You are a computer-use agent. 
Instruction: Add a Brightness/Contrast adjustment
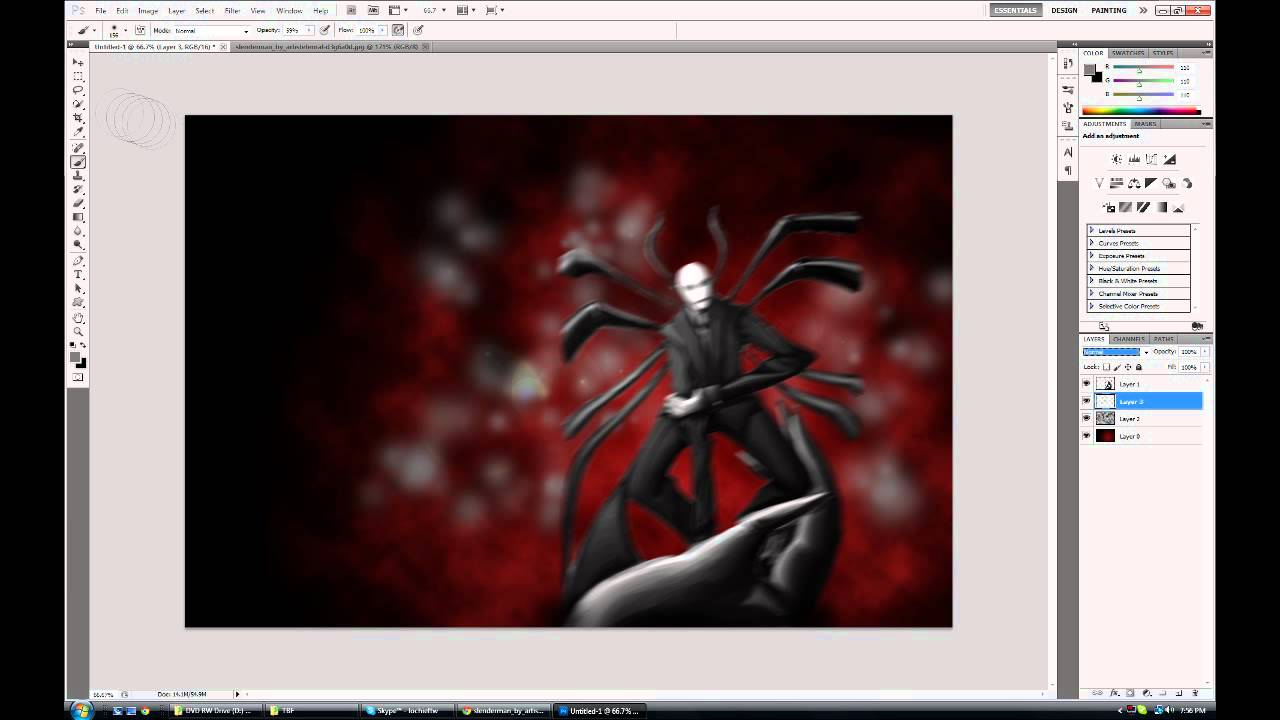pos(1117,159)
